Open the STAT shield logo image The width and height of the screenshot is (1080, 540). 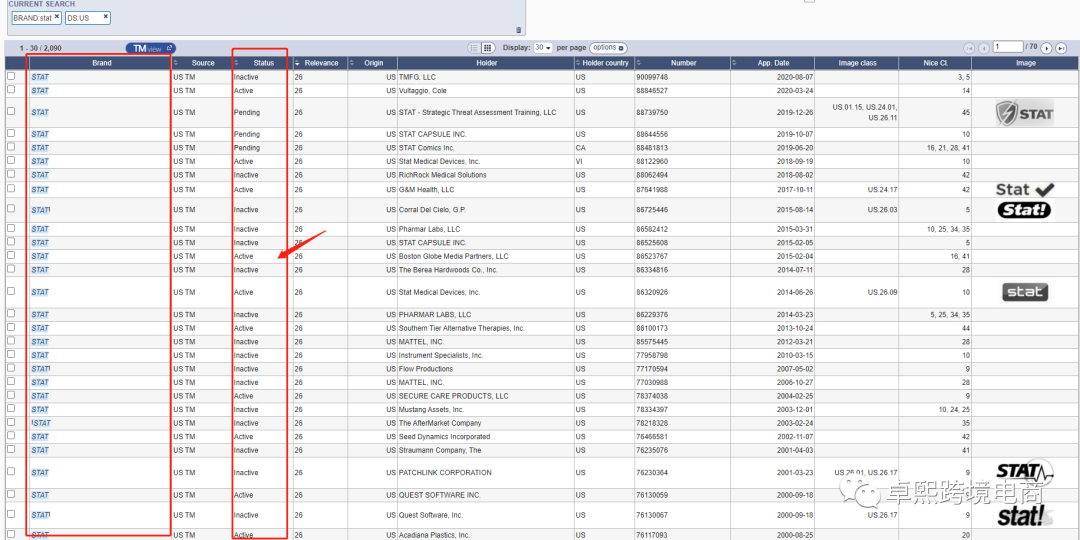click(x=1025, y=112)
